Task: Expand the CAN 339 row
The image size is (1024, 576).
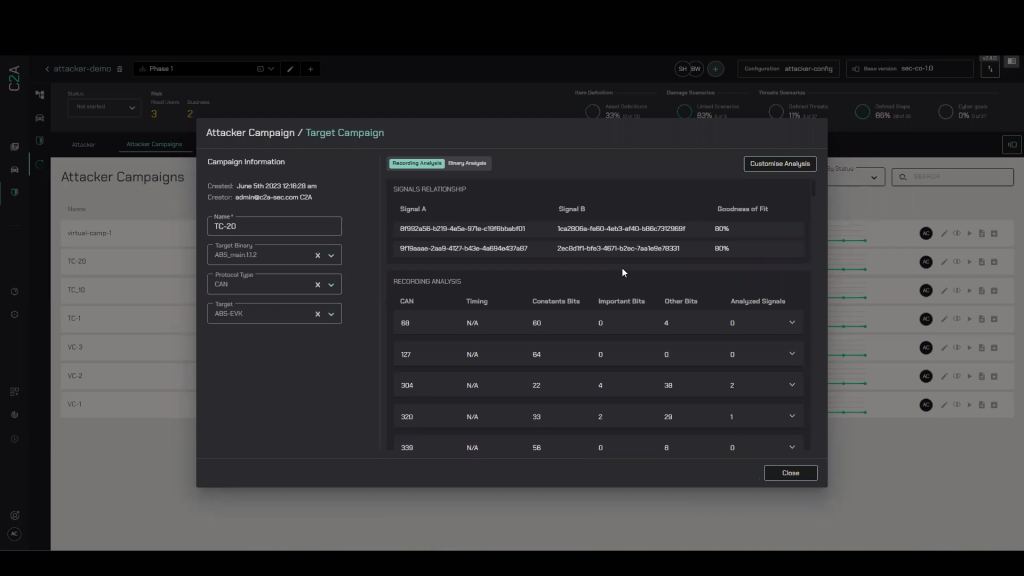Action: (x=792, y=447)
